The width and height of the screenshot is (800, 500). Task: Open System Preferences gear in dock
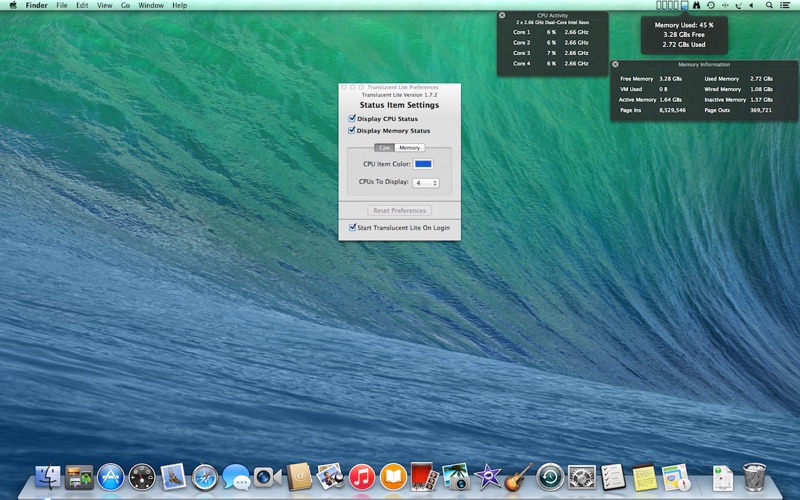581,478
